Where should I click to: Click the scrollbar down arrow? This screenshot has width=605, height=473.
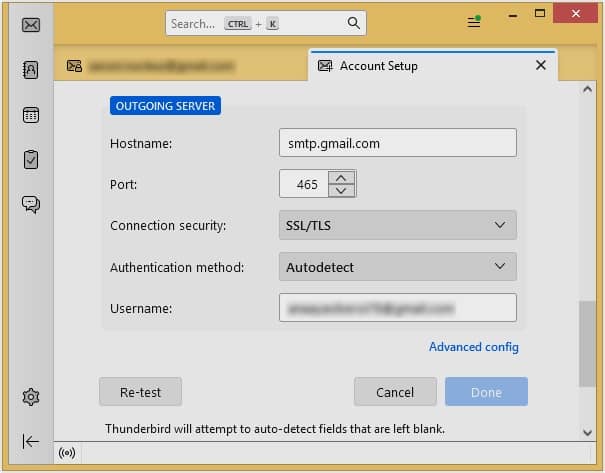click(x=587, y=432)
